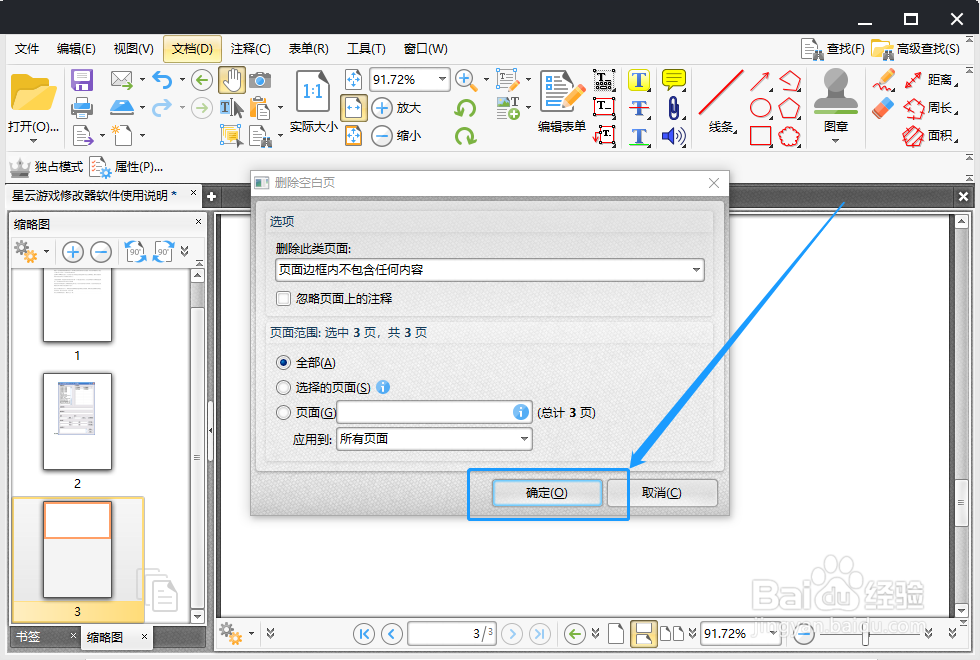Open the zoom level dropdown showing 91.72%
The height and width of the screenshot is (660, 980).
pos(409,78)
